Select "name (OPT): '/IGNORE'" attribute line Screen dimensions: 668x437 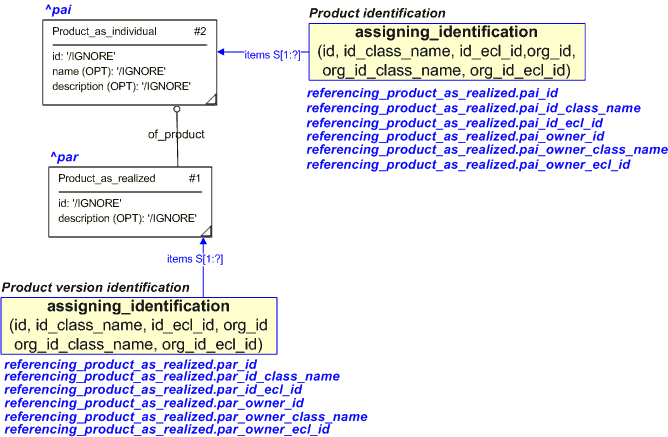tap(109, 71)
